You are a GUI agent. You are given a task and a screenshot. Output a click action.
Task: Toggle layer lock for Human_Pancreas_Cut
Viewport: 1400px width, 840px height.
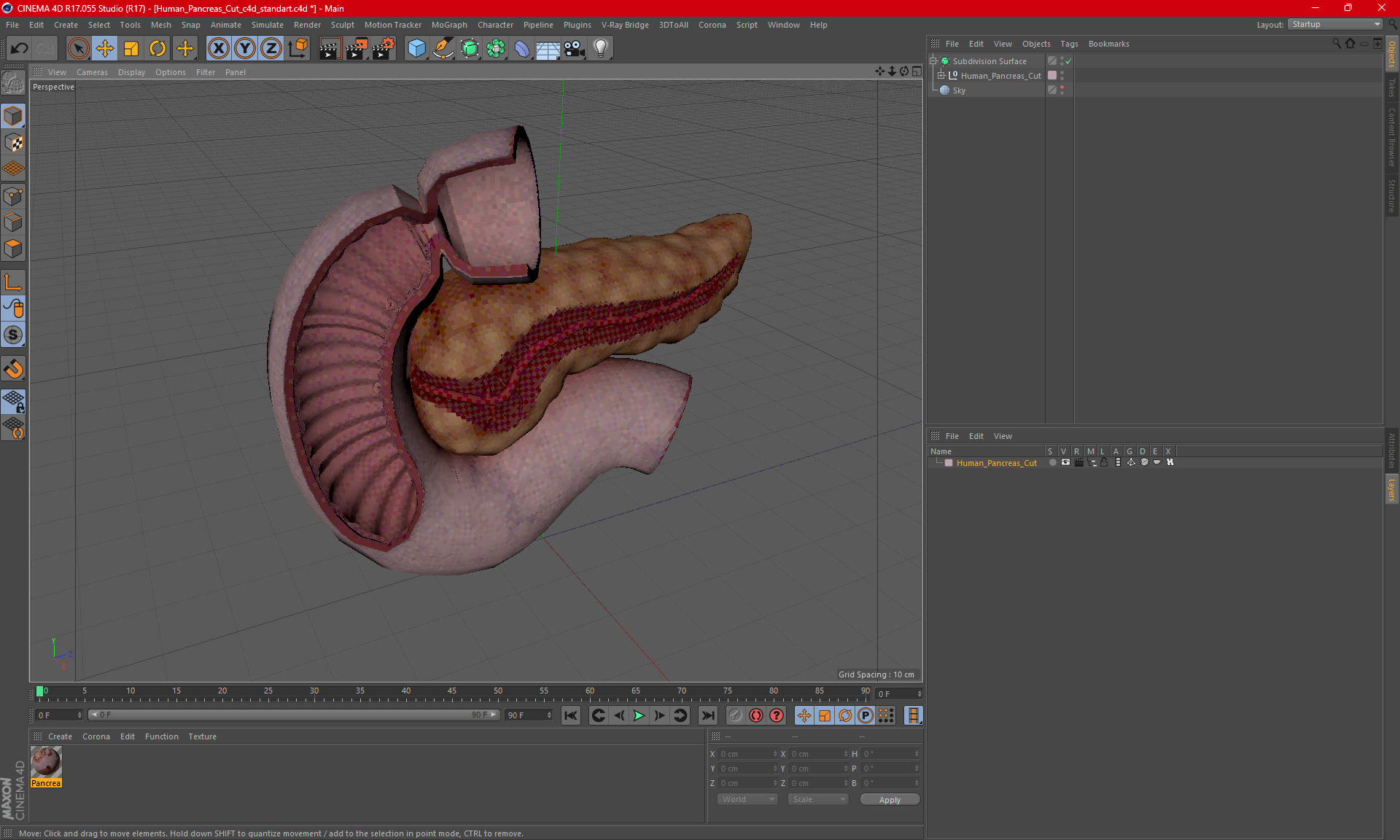click(1104, 462)
